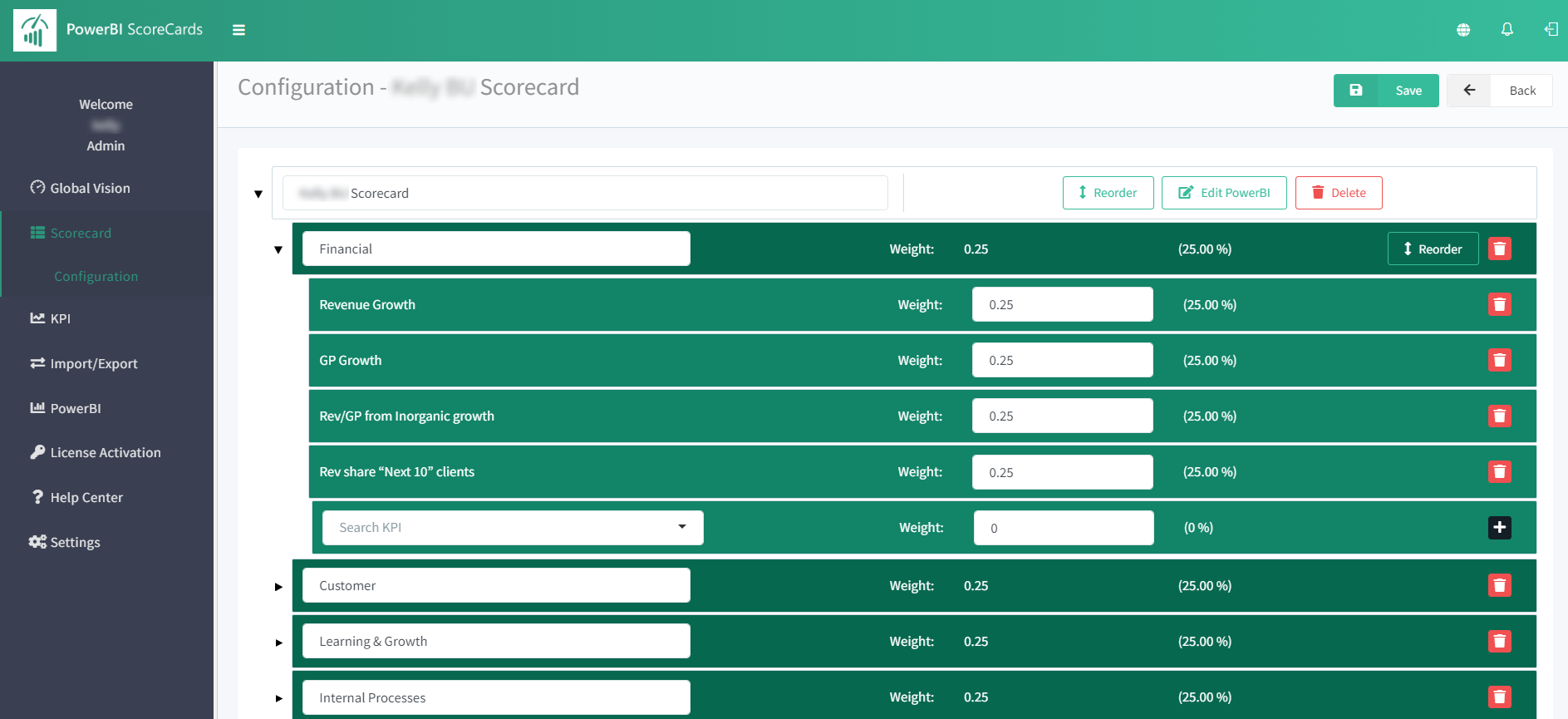Add new KPI with plus icon

tap(1499, 527)
